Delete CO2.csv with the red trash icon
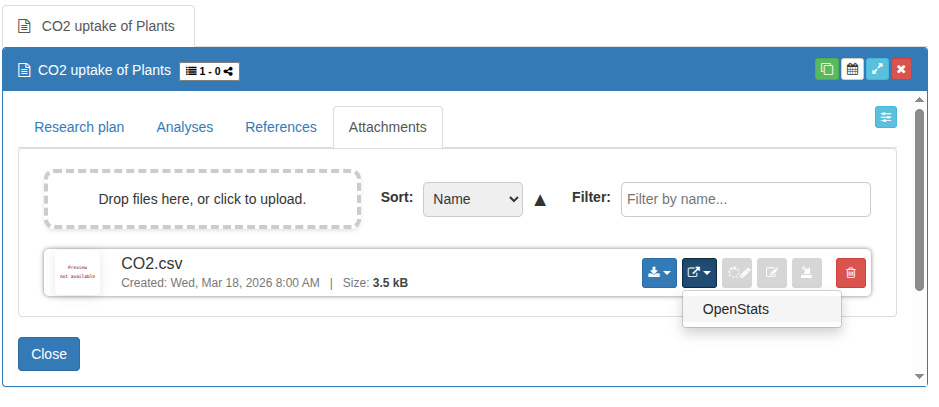Viewport: 939px width, 407px height. coord(851,273)
